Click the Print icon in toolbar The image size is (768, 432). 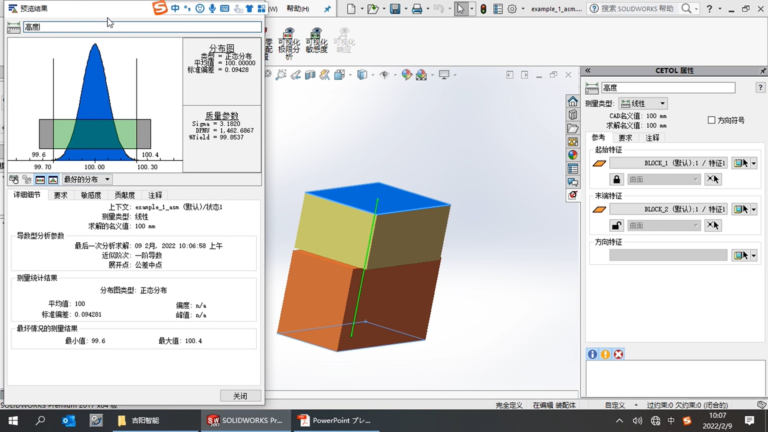point(417,9)
